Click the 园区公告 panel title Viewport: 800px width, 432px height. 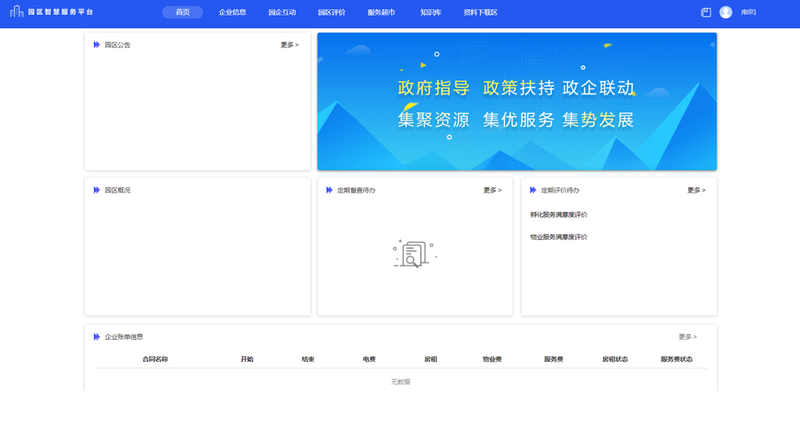pyautogui.click(x=117, y=45)
